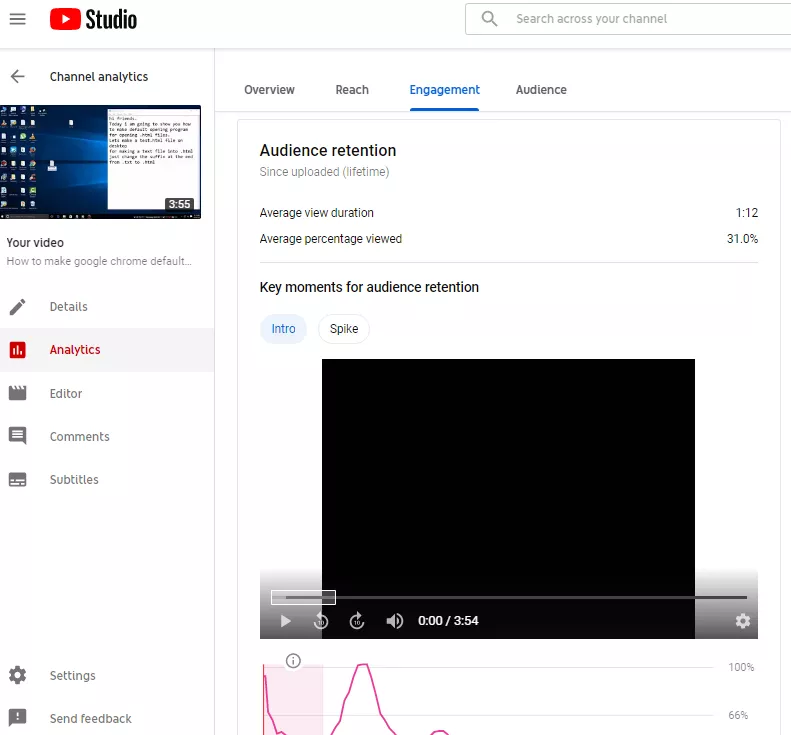The image size is (791, 735).
Task: Click the Average percentage viewed value 31.0%
Action: click(x=742, y=239)
